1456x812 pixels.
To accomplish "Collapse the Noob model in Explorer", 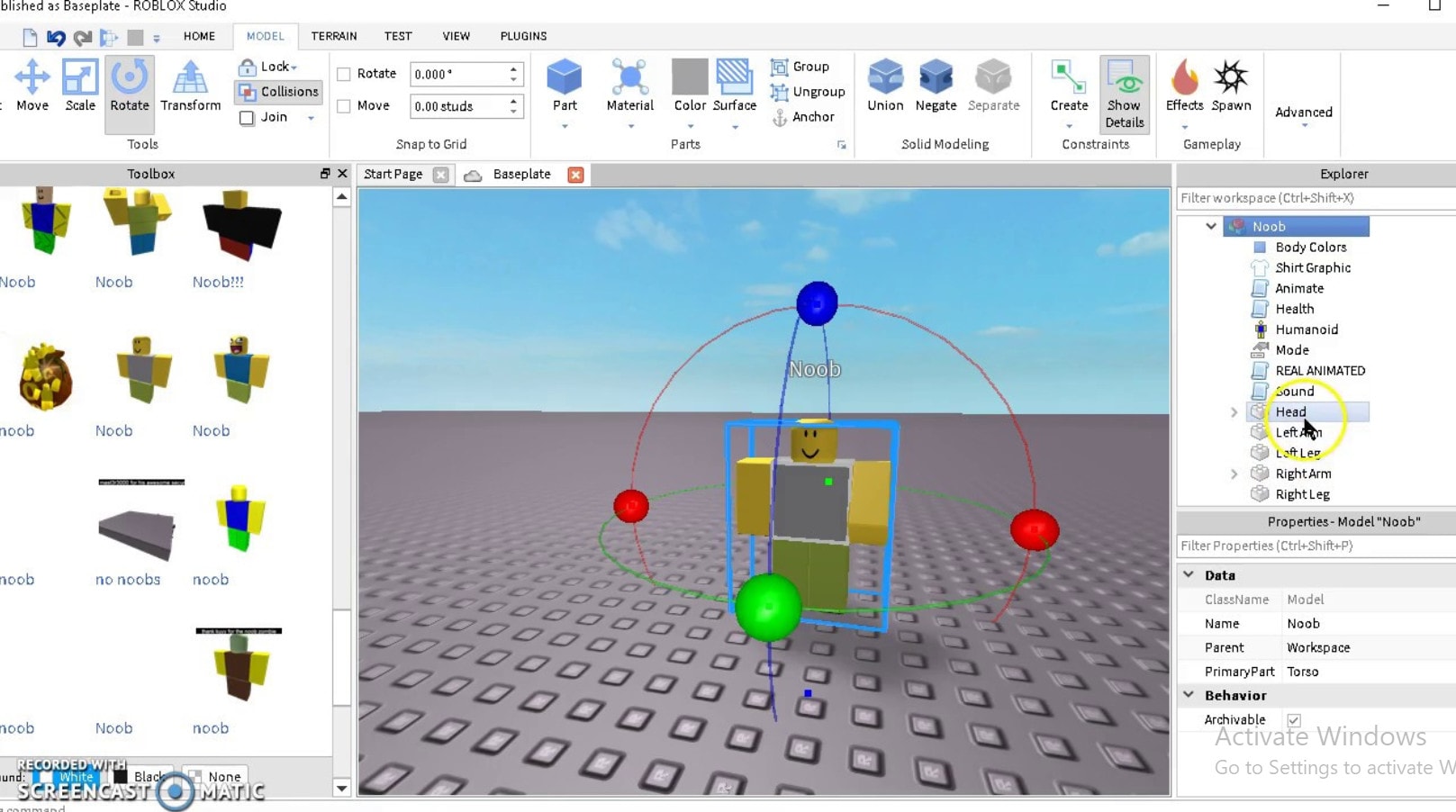I will click(x=1211, y=227).
